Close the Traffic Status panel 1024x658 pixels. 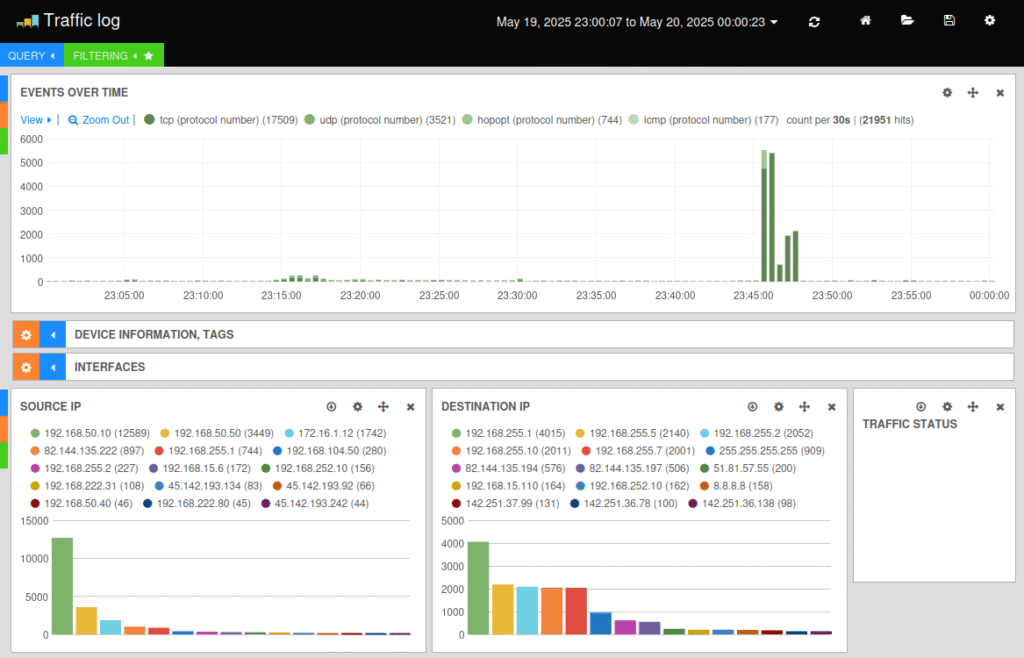coord(1000,407)
